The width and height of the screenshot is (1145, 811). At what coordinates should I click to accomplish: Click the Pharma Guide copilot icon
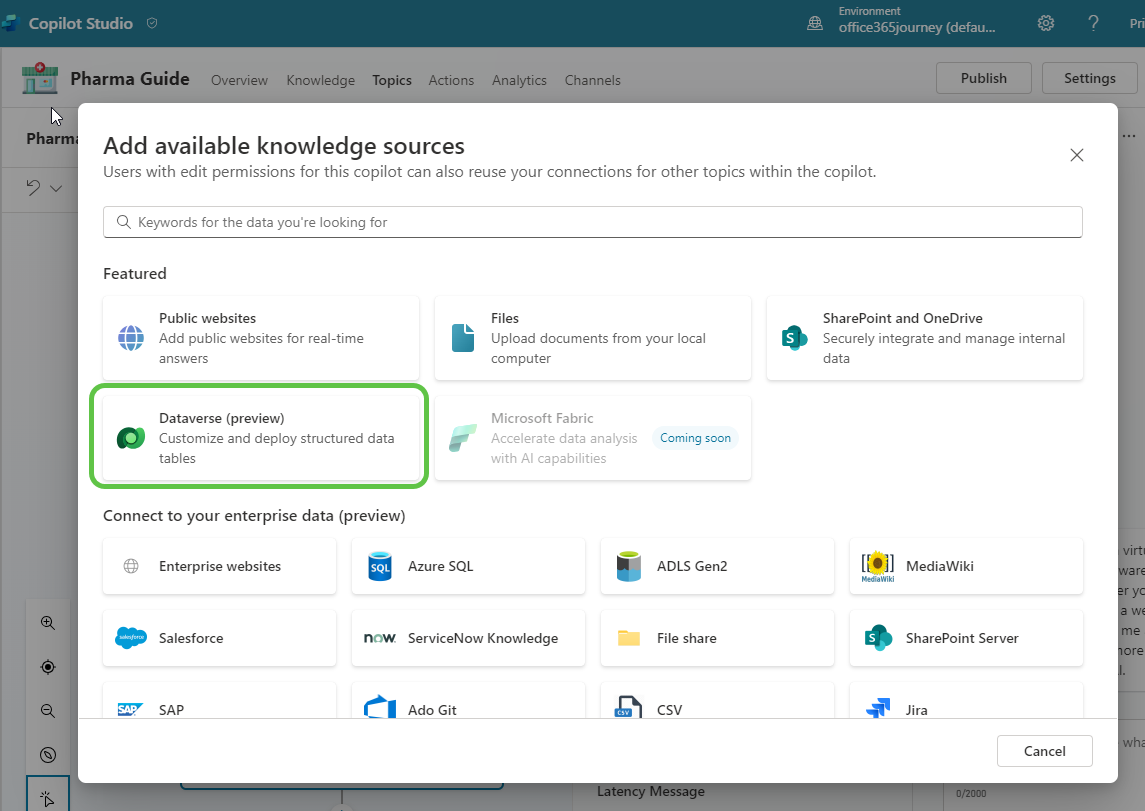[x=37, y=78]
